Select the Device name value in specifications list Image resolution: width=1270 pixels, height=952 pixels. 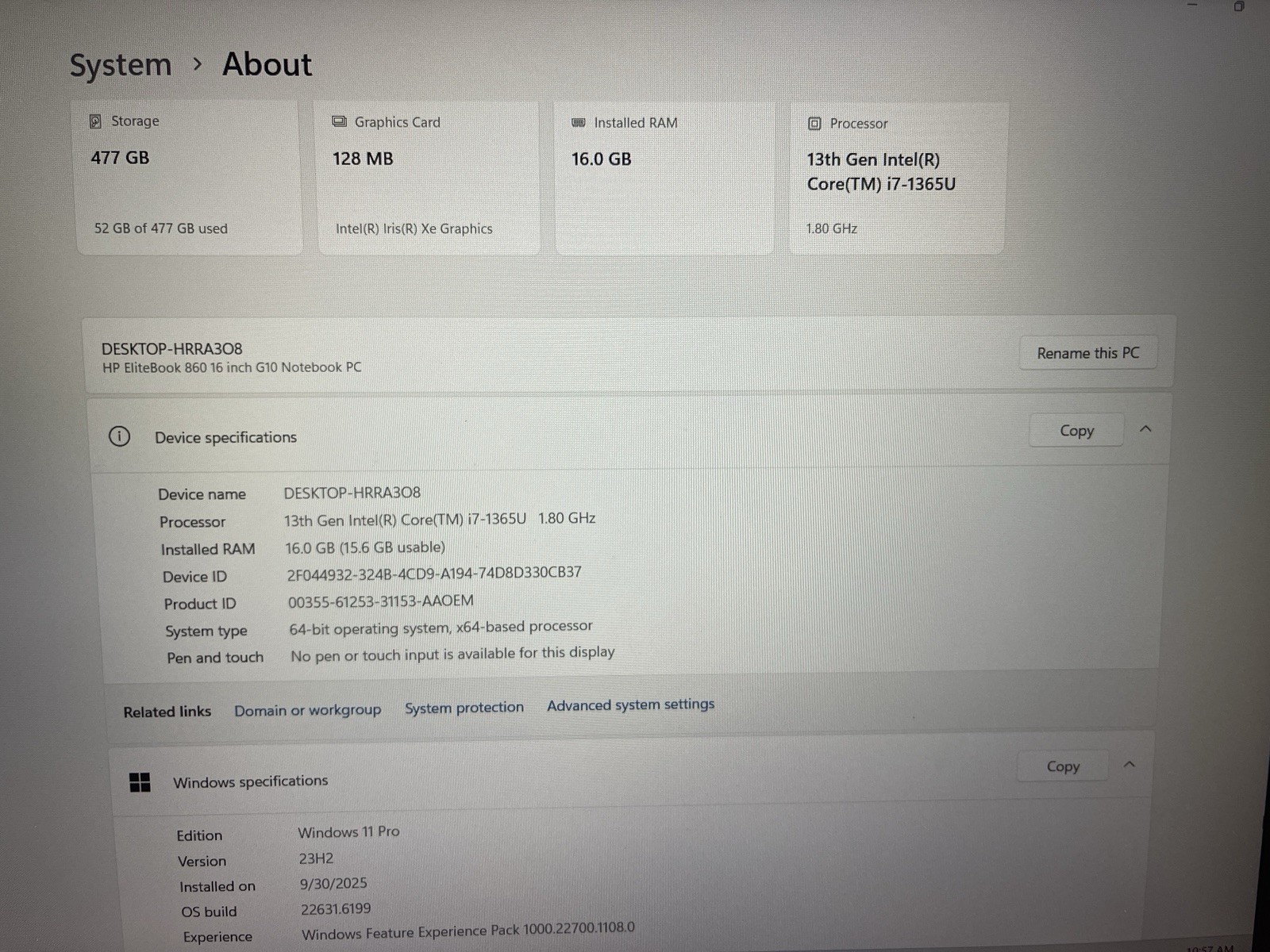pos(352,493)
